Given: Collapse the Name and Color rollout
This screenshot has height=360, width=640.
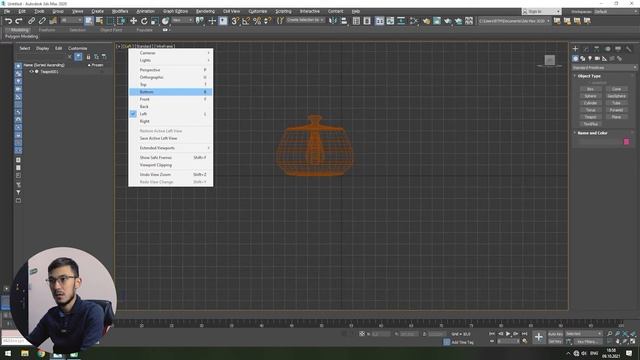Looking at the screenshot, I should coord(592,133).
